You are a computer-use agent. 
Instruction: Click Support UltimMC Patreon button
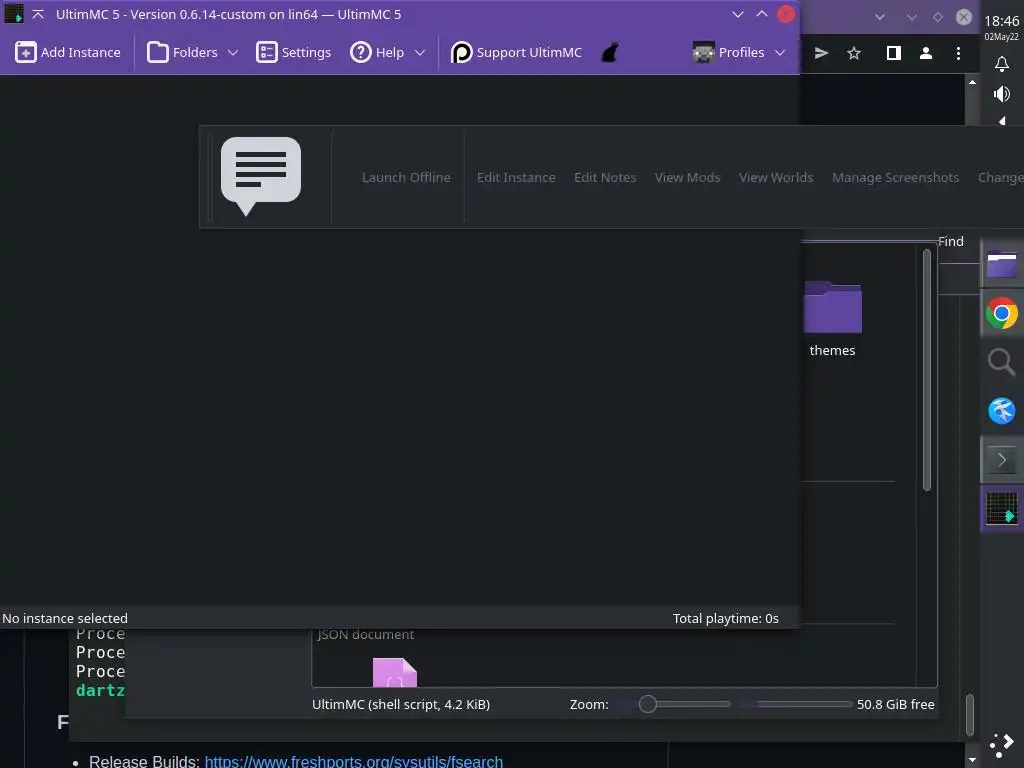coord(516,52)
